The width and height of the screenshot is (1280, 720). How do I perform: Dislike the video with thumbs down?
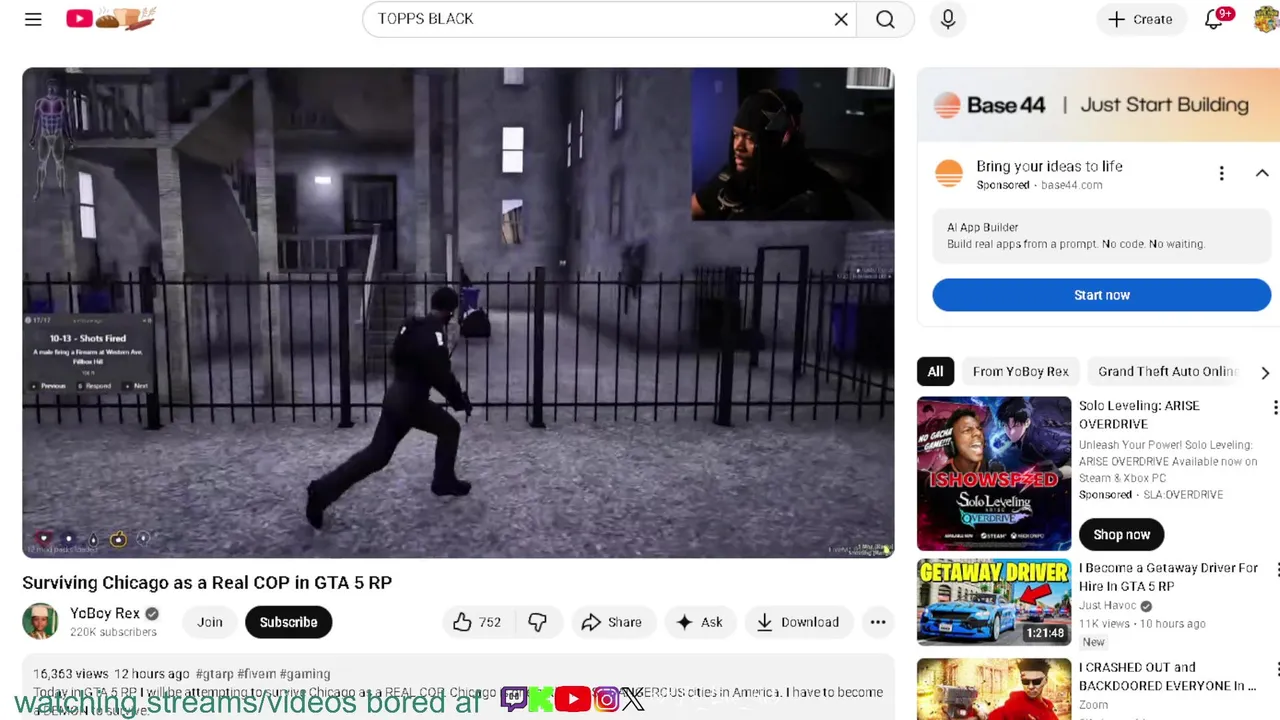click(x=537, y=622)
